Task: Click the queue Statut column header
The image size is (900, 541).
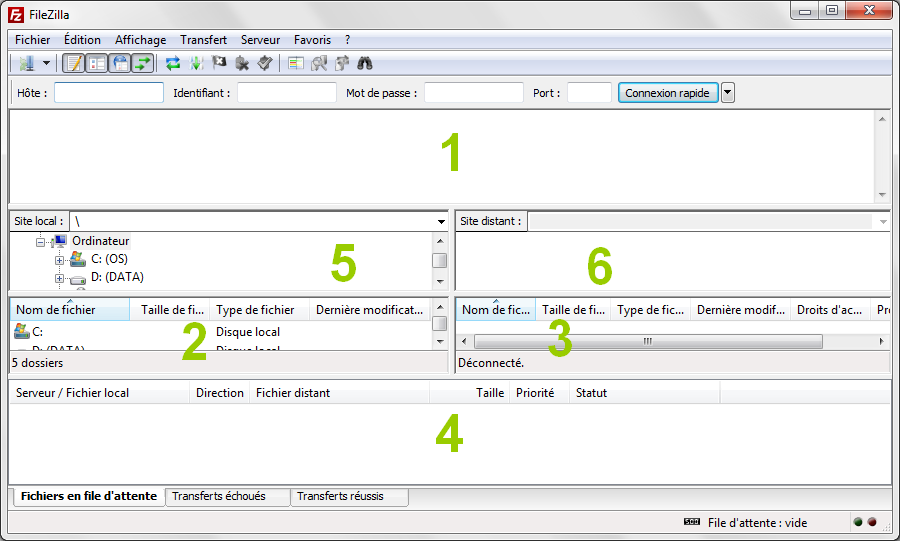Action: (644, 393)
